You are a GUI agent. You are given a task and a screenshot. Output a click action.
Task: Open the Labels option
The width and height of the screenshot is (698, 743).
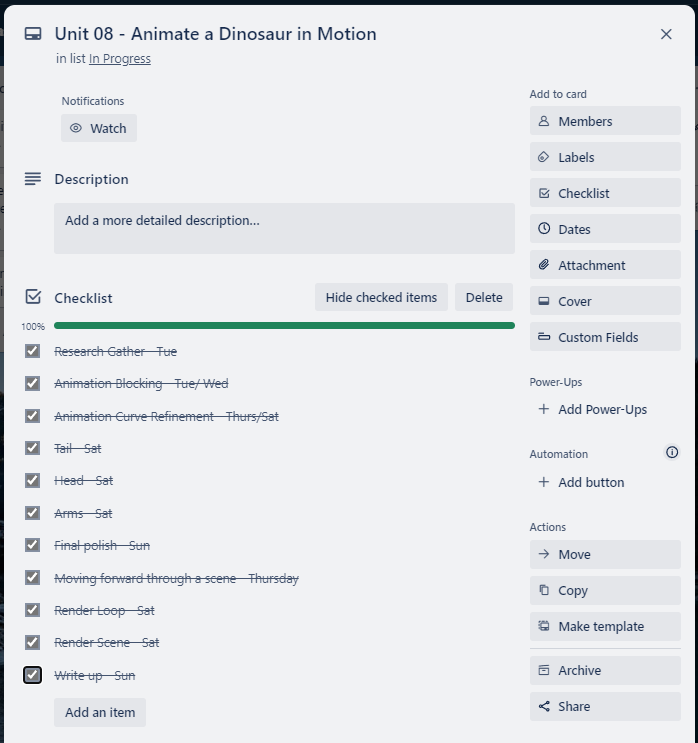(605, 157)
